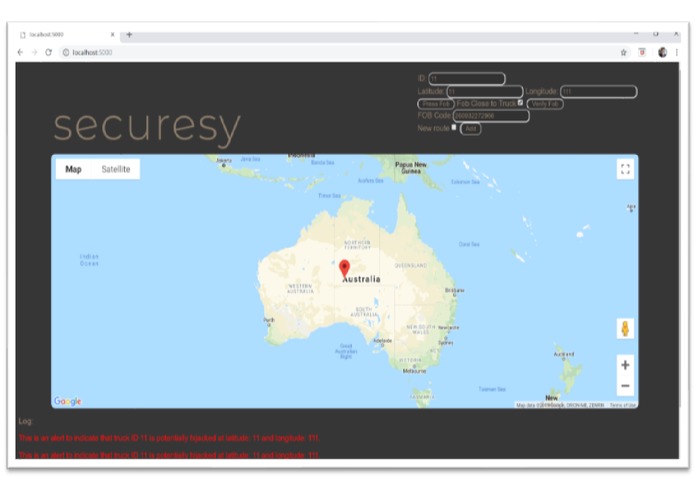Click the Street View pegman icon

625,329
